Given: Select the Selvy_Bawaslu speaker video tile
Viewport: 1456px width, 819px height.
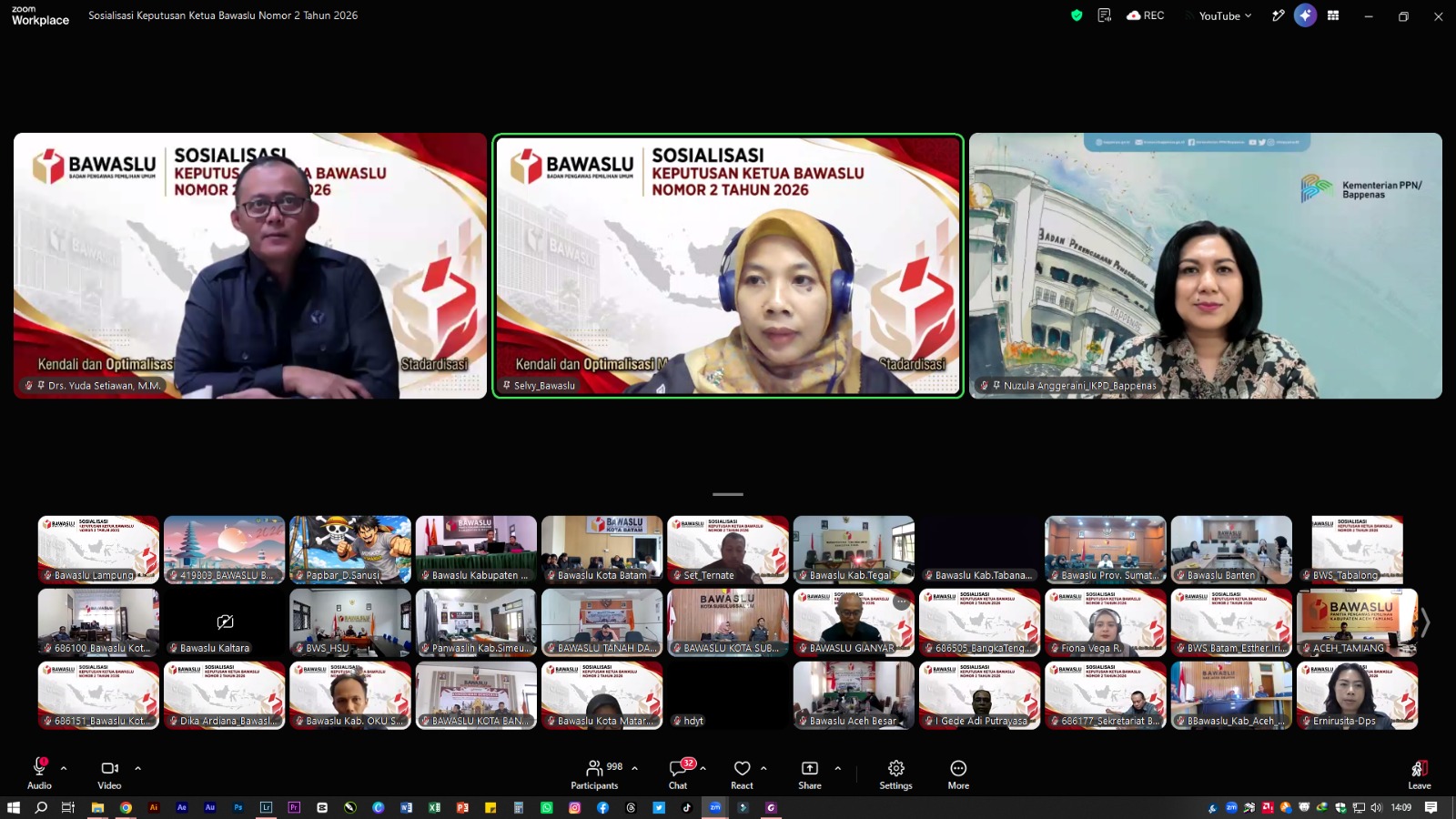Looking at the screenshot, I should [728, 266].
